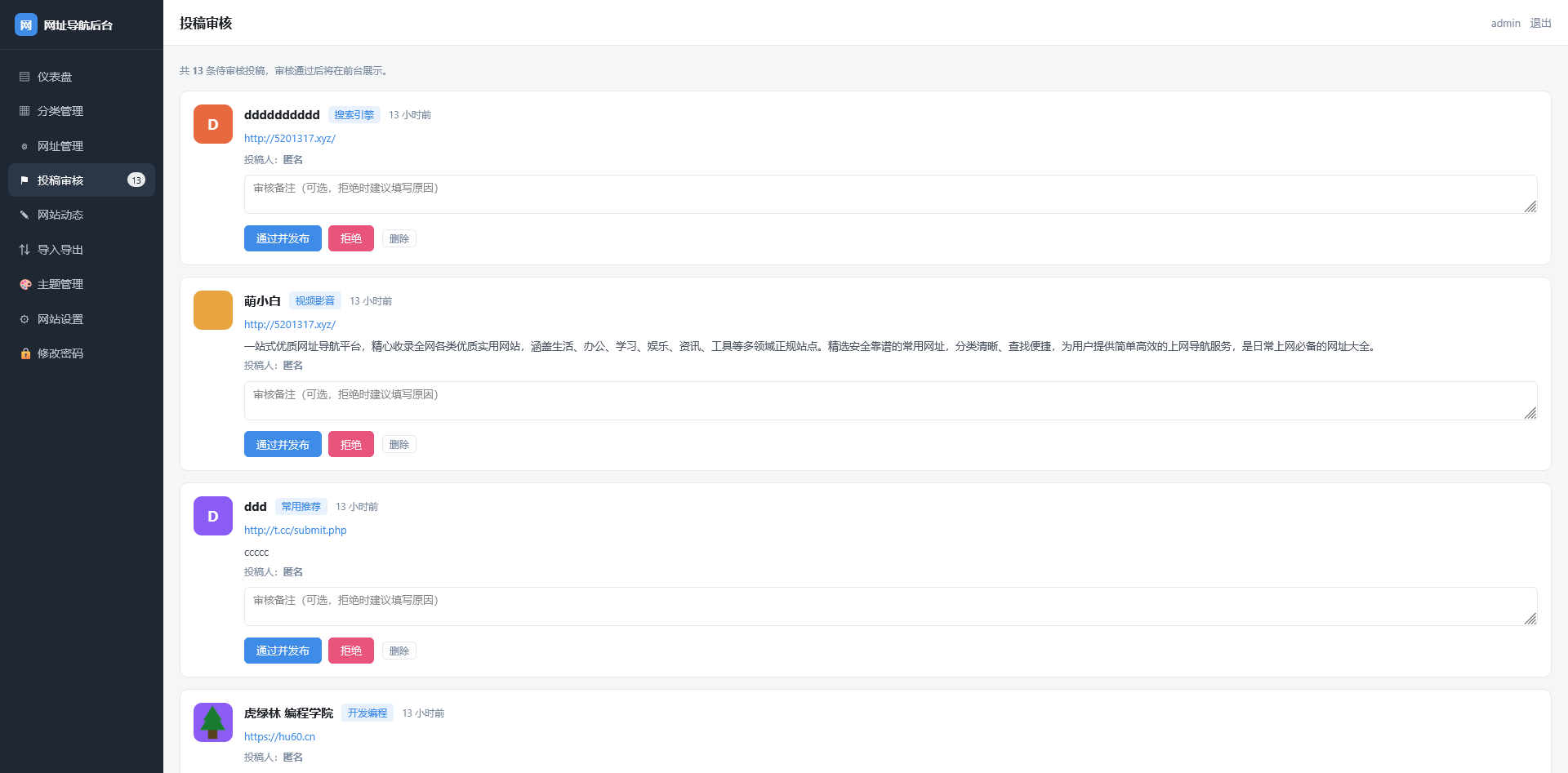The image size is (1568, 773).
Task: Open 修改密码 menu item
Action: [x=82, y=353]
